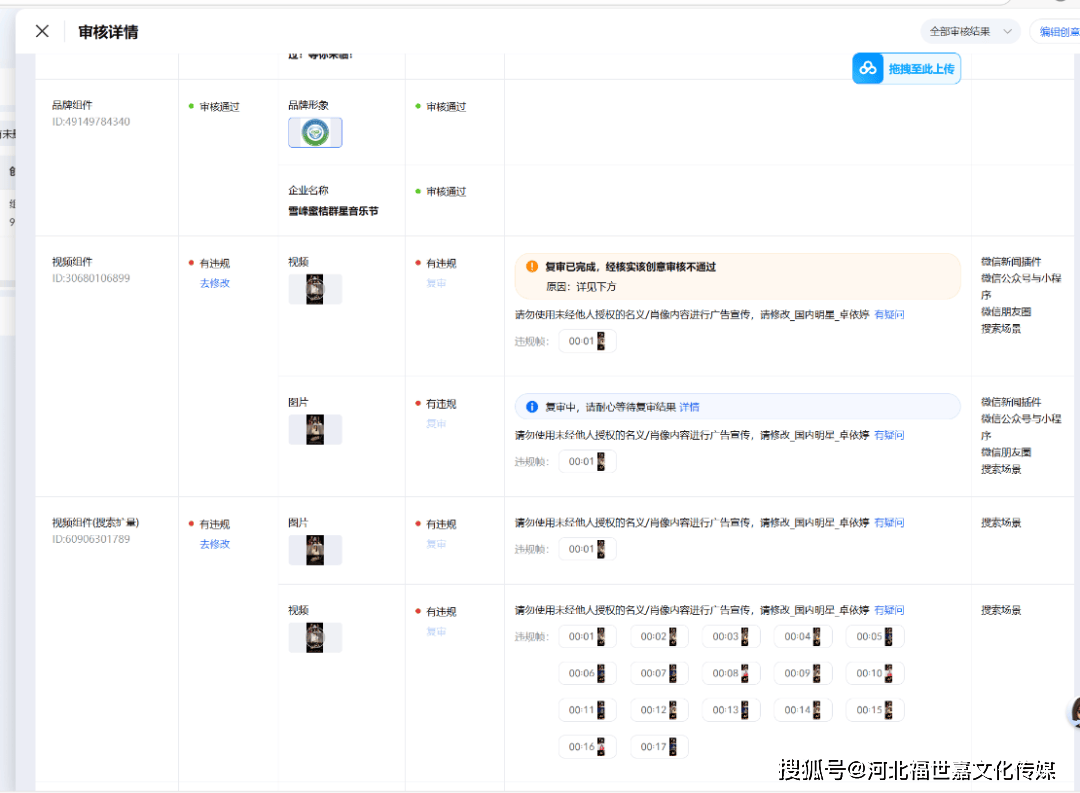Screen dimensions: 1080x793
Task: Click the 编辑创意 button at top right
Action: point(1057,31)
